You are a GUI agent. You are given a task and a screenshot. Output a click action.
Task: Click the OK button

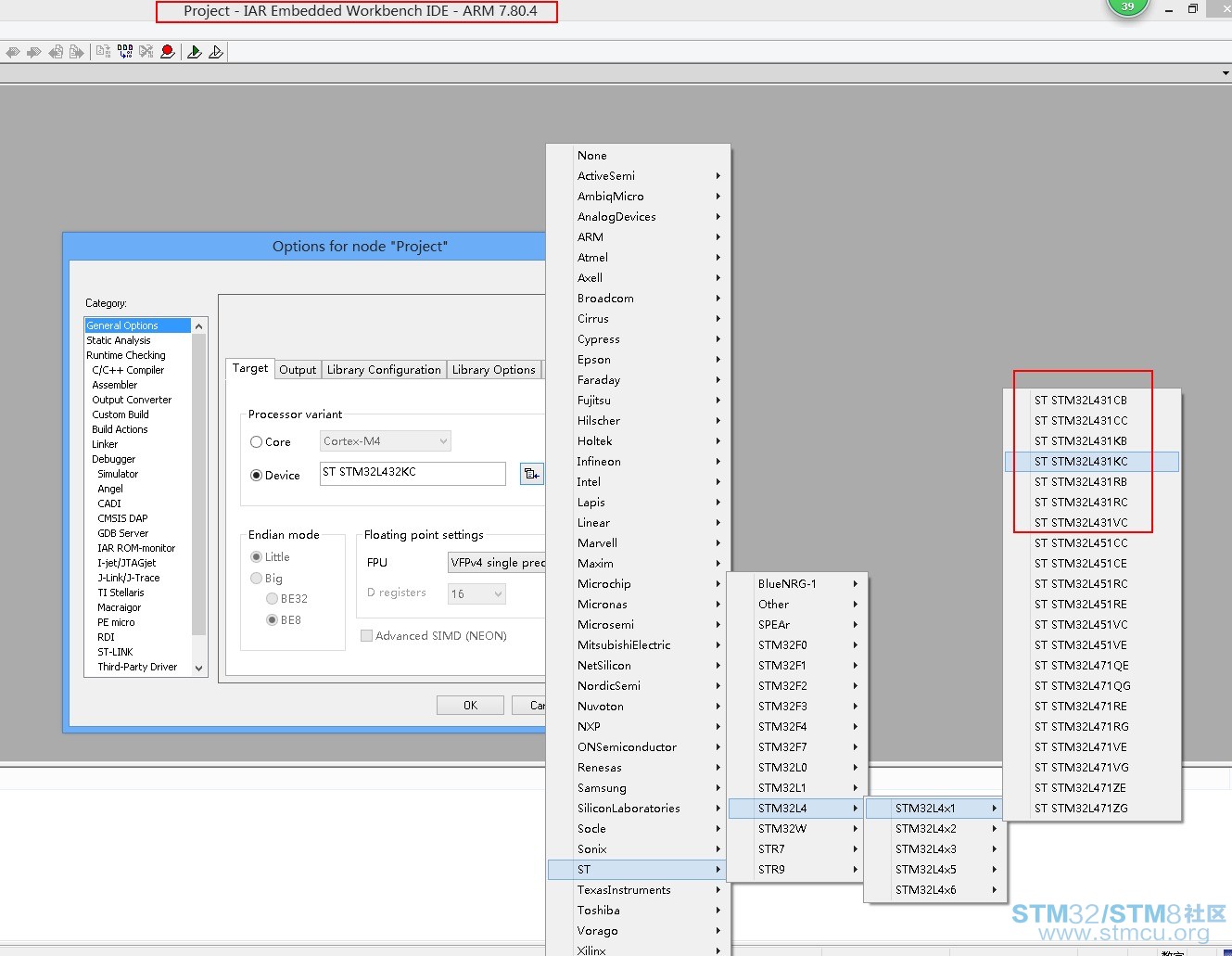click(470, 706)
